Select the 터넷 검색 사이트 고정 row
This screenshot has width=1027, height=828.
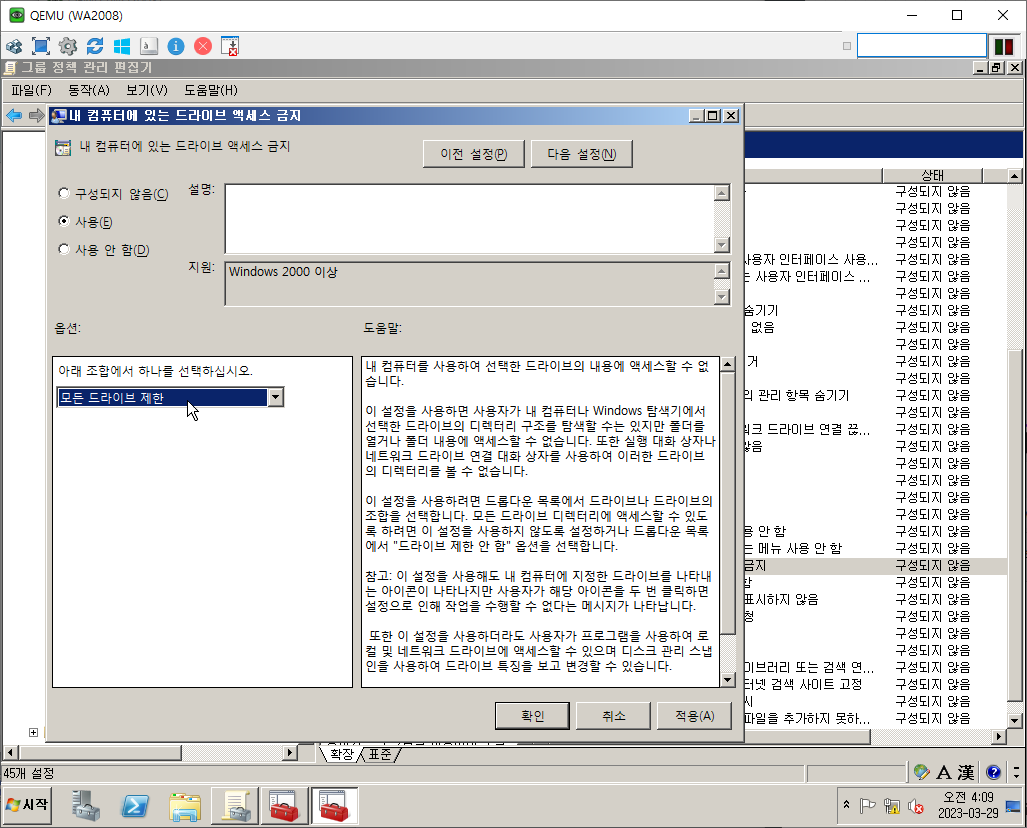(874, 685)
